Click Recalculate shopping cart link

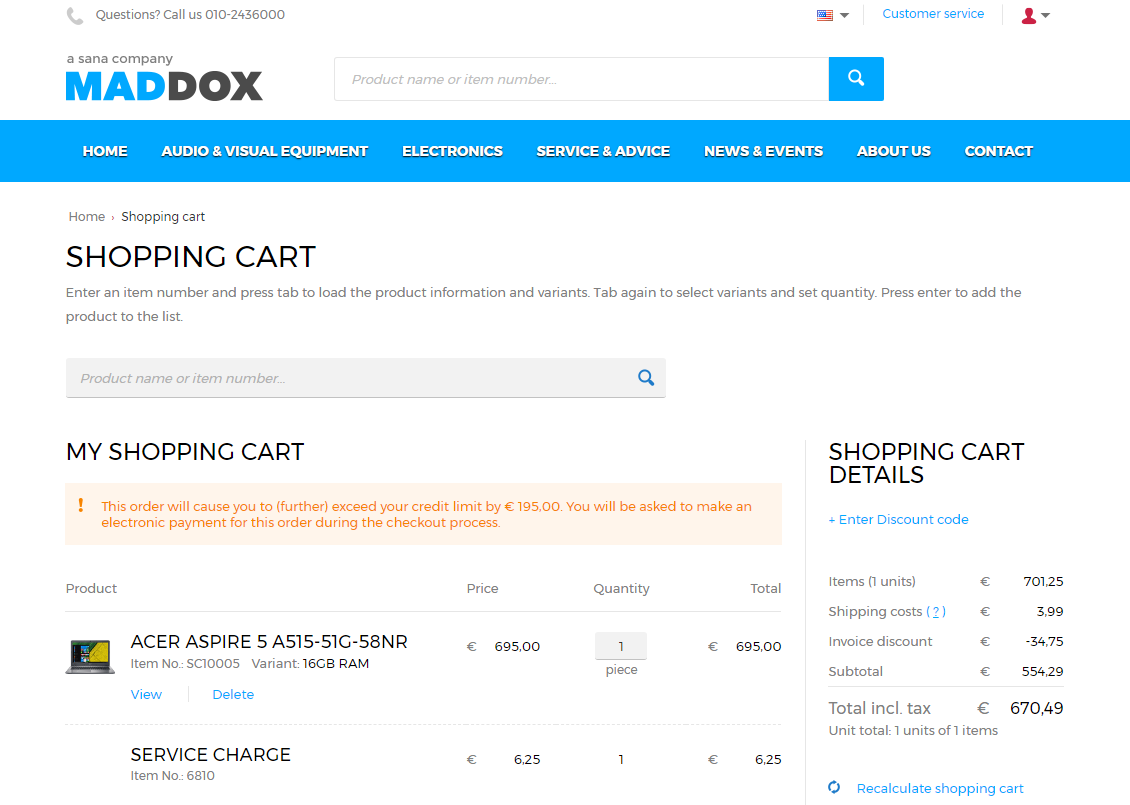(x=940, y=788)
